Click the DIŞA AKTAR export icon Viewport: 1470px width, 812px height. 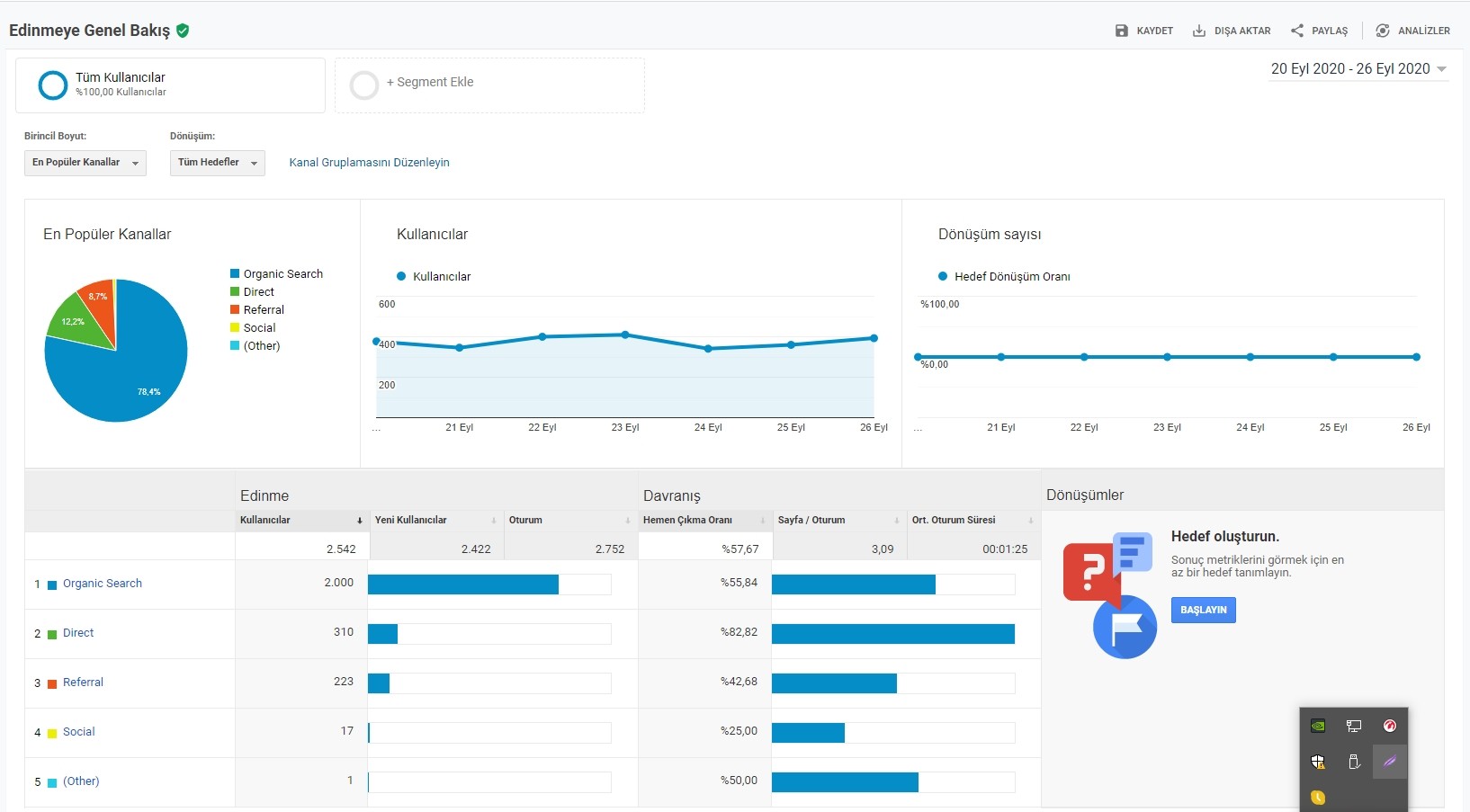pos(1199,31)
